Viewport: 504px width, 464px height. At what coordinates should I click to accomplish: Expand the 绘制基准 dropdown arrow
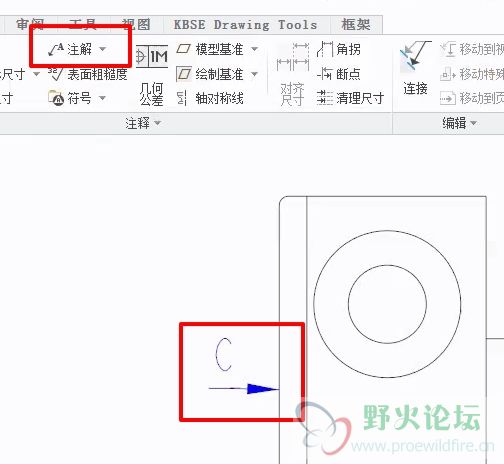point(255,74)
